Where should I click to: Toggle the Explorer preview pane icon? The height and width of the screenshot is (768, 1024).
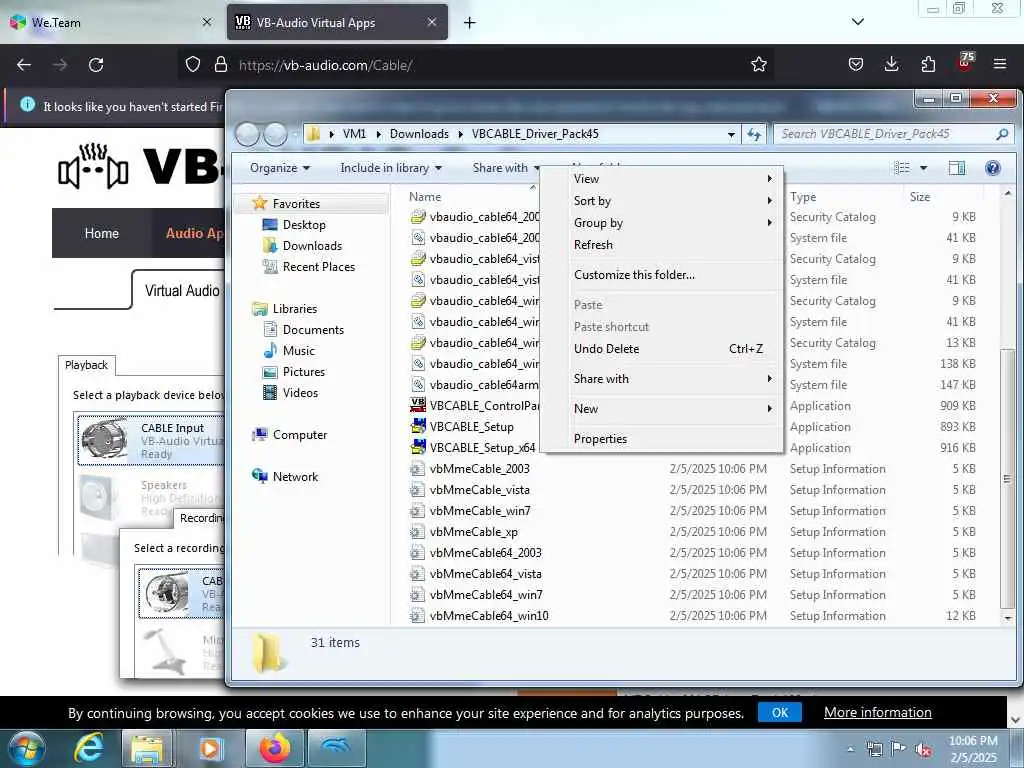(957, 168)
